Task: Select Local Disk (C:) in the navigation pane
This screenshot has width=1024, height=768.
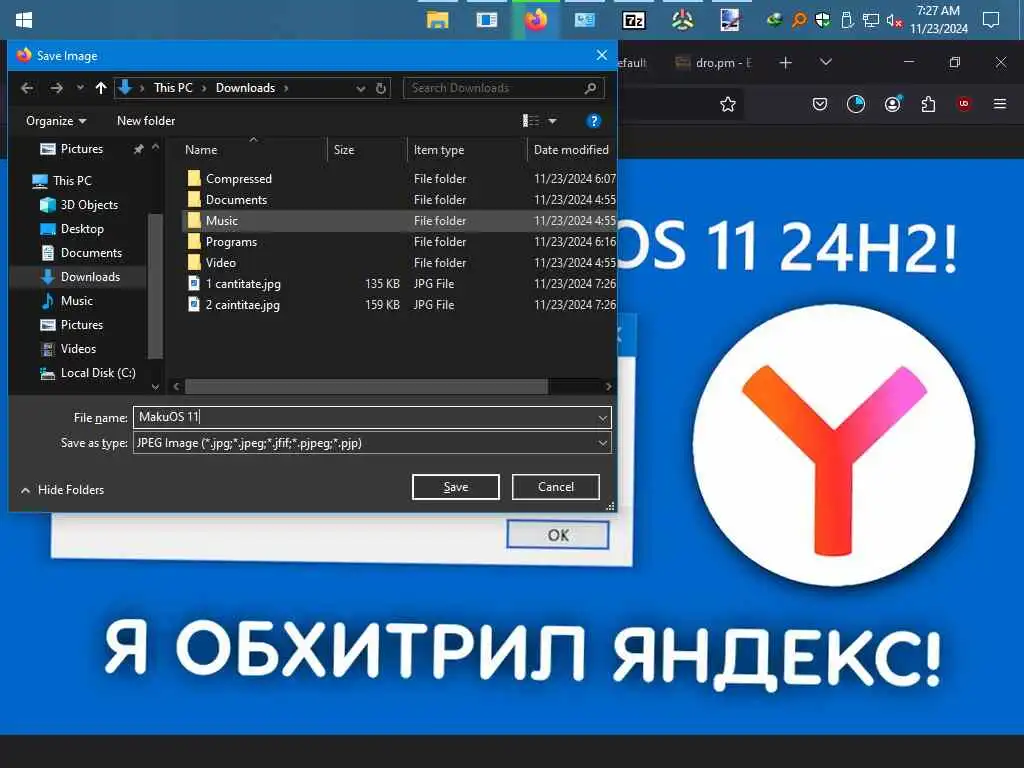Action: pos(88,373)
